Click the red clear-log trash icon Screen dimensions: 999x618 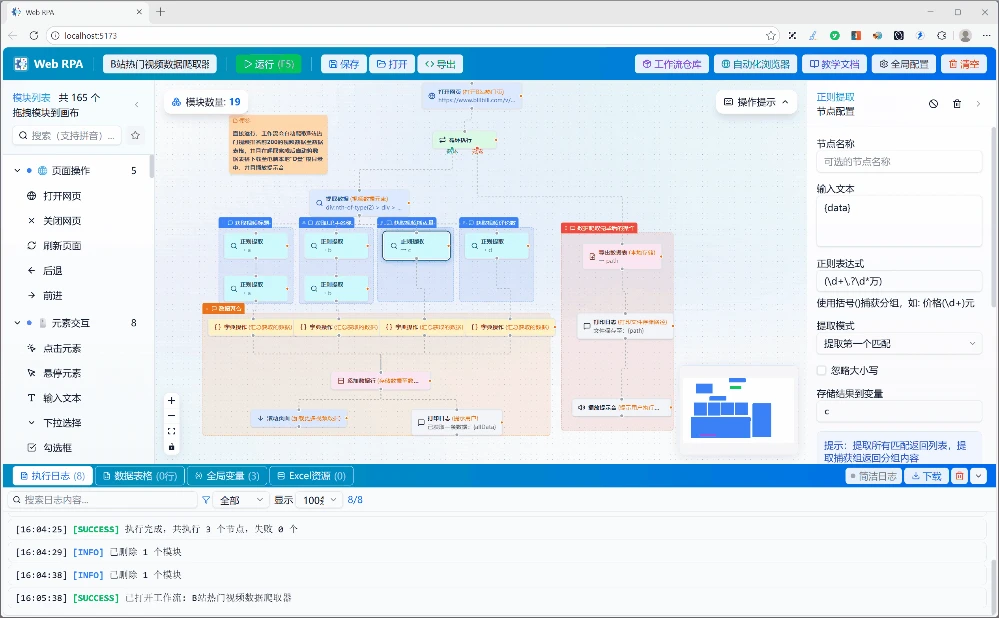959,476
